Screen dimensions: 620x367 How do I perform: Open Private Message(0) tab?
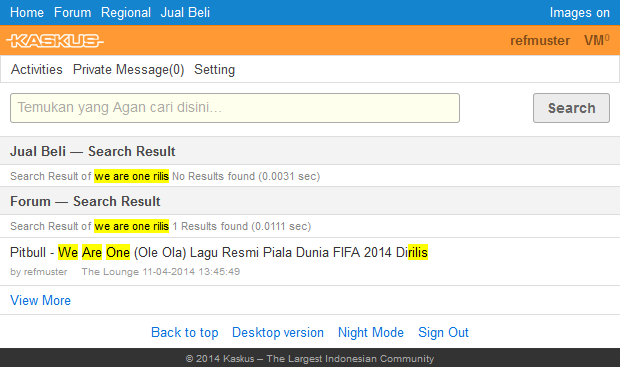coord(129,70)
